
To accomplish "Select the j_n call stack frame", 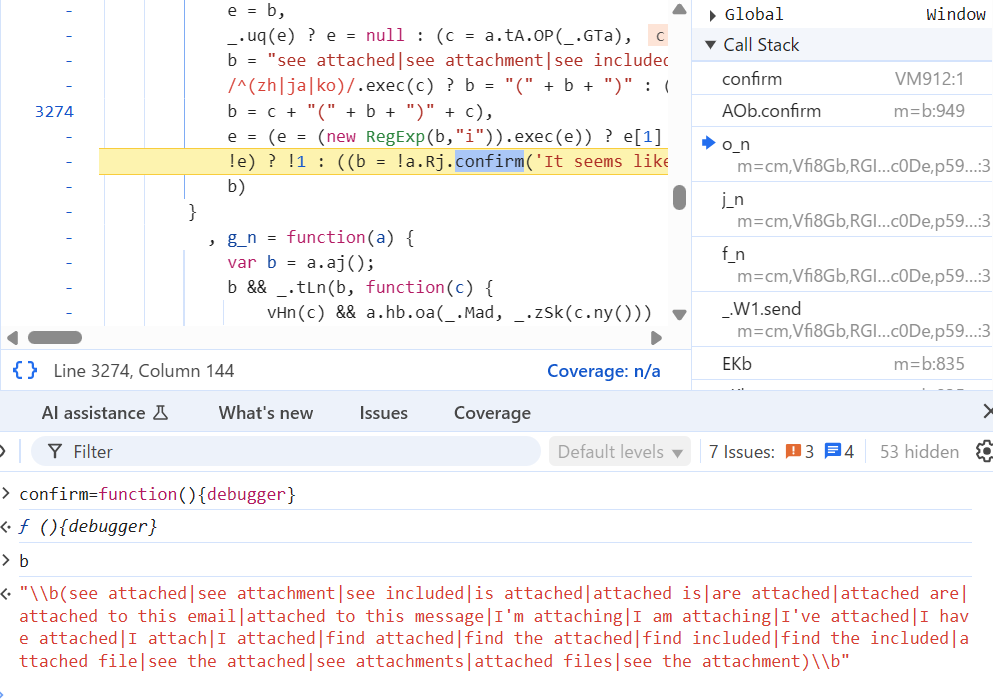I will (842, 210).
